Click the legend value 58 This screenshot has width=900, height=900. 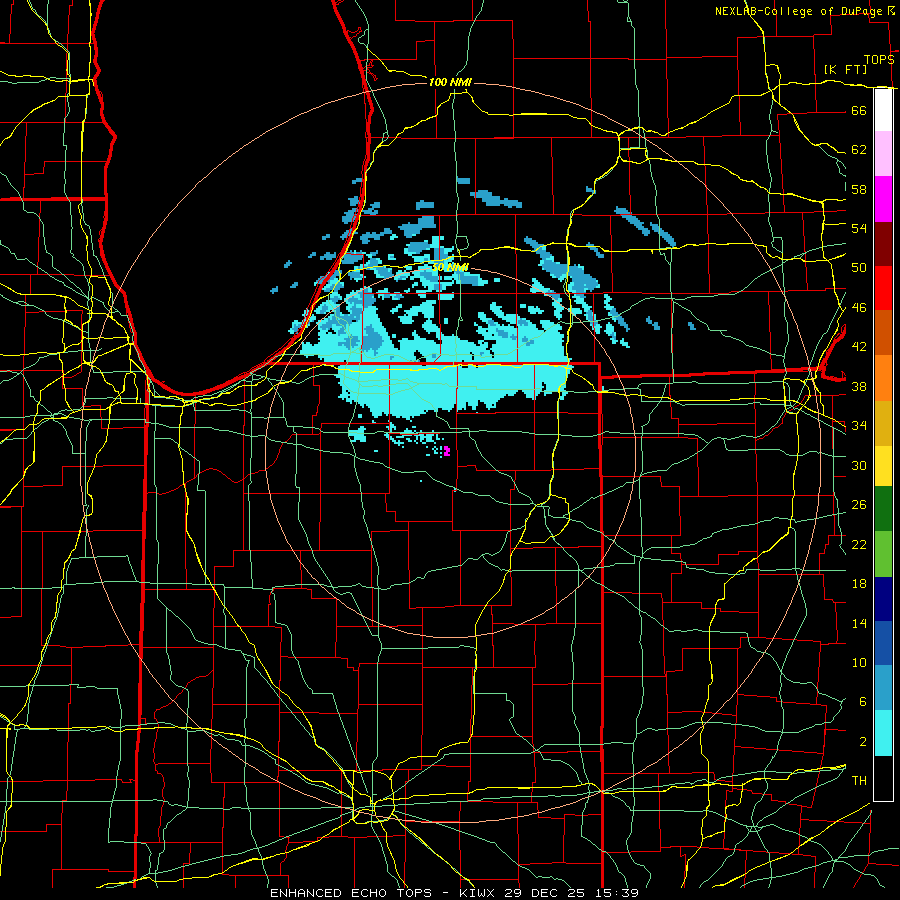click(x=859, y=189)
